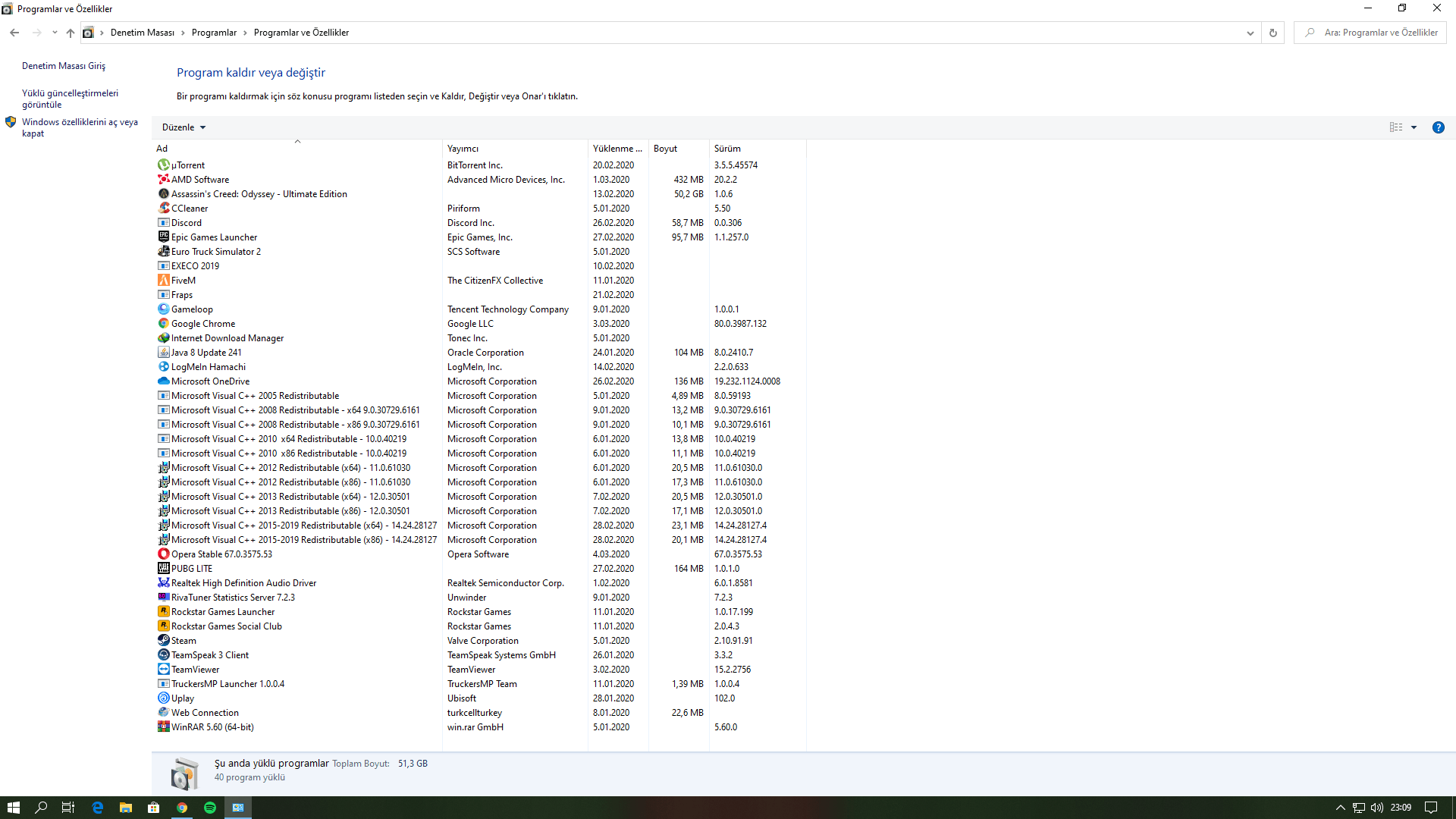Click Programlar in the breadcrumb path
This screenshot has width=1456, height=819.
tap(214, 33)
